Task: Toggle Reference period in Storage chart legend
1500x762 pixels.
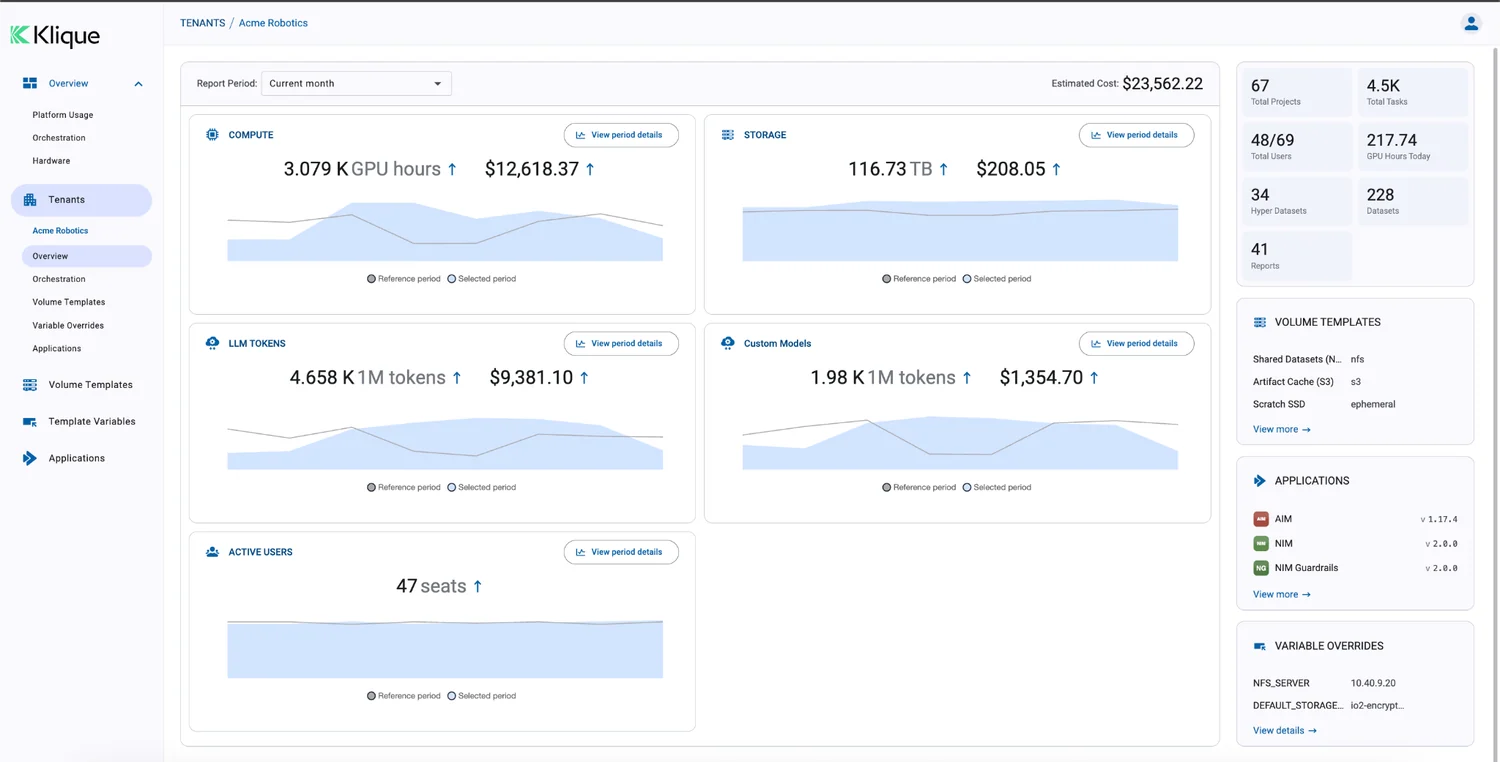Action: point(919,279)
